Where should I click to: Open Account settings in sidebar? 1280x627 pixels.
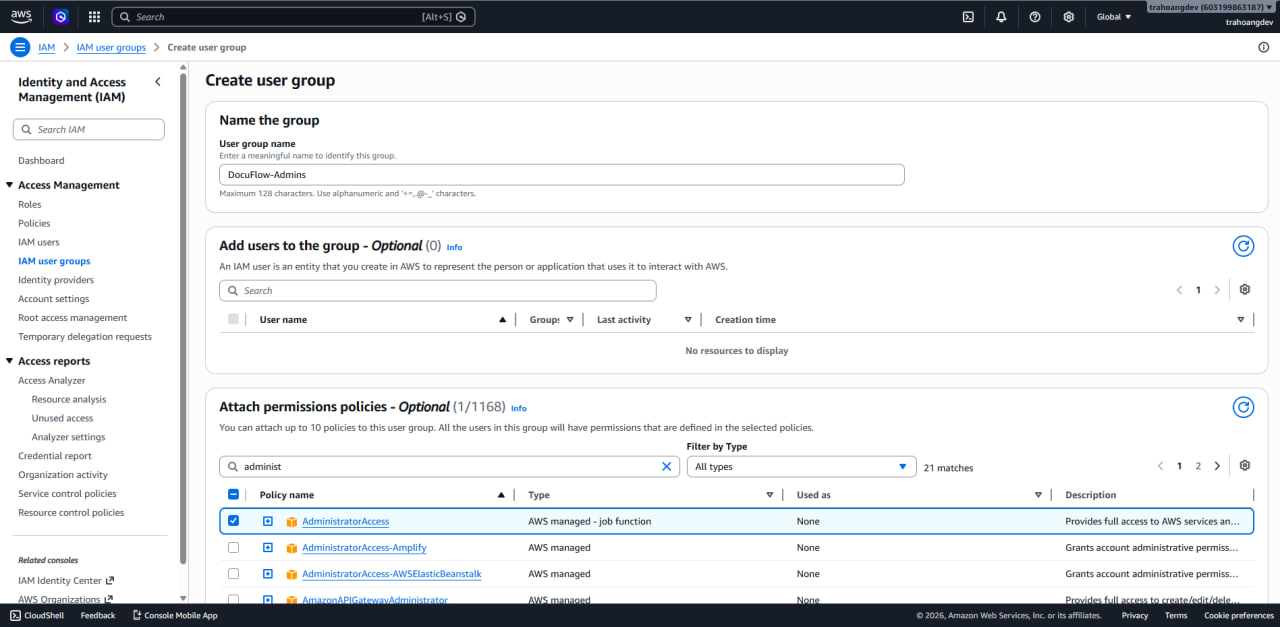[x=54, y=299]
